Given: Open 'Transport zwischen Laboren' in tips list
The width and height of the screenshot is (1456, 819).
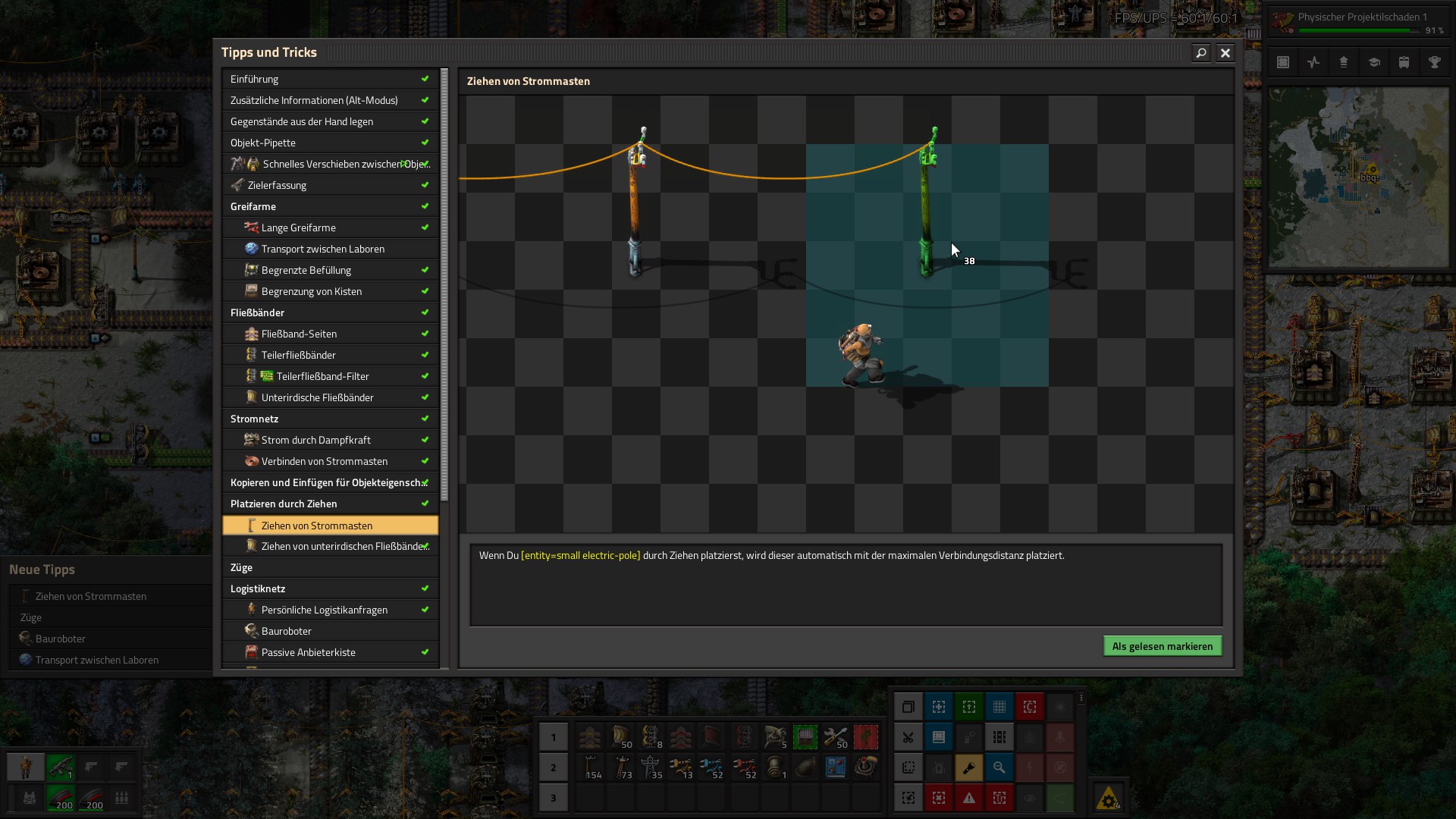Looking at the screenshot, I should (331, 249).
